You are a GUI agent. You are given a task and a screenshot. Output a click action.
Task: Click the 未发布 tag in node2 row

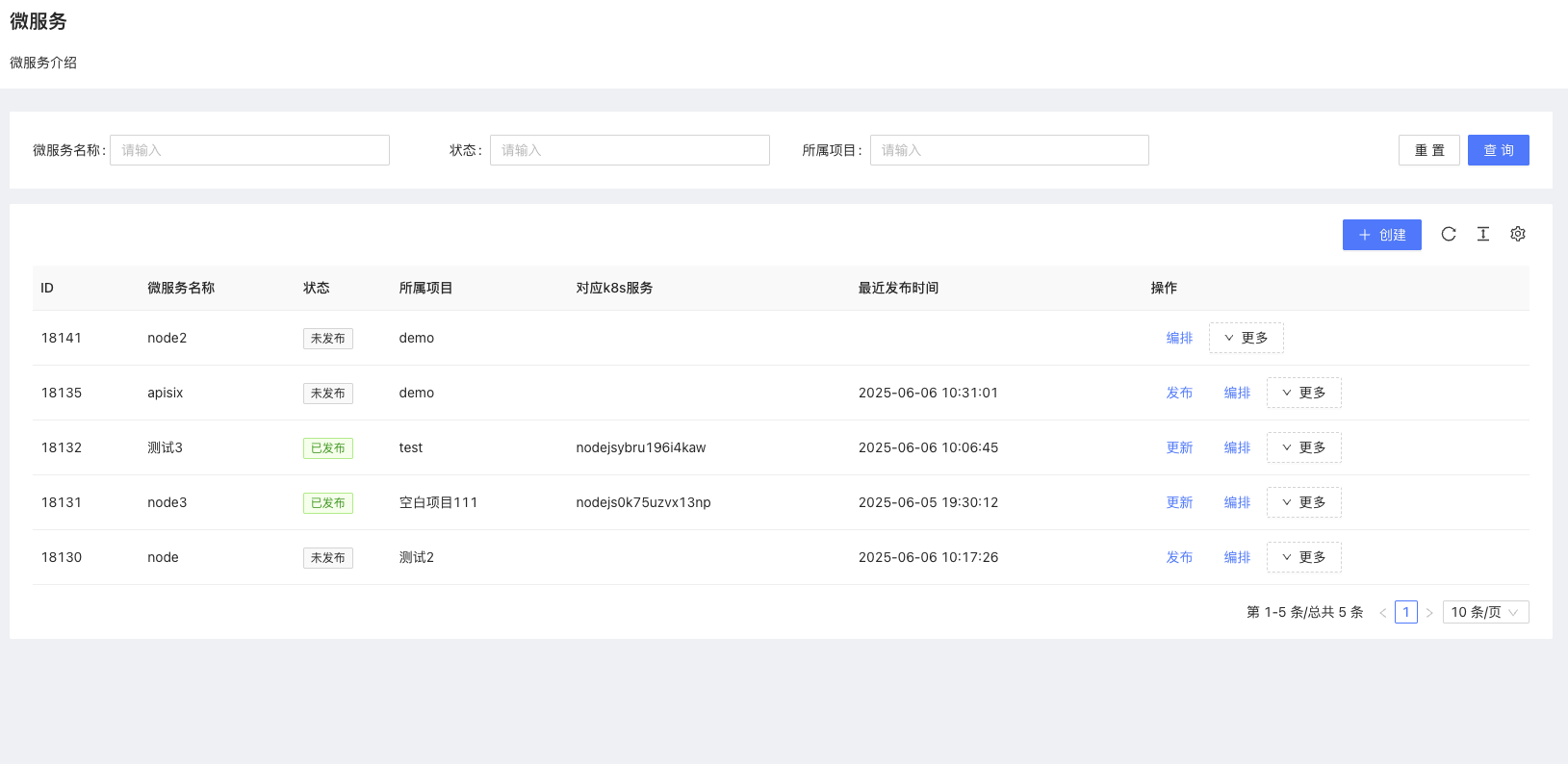coord(328,339)
